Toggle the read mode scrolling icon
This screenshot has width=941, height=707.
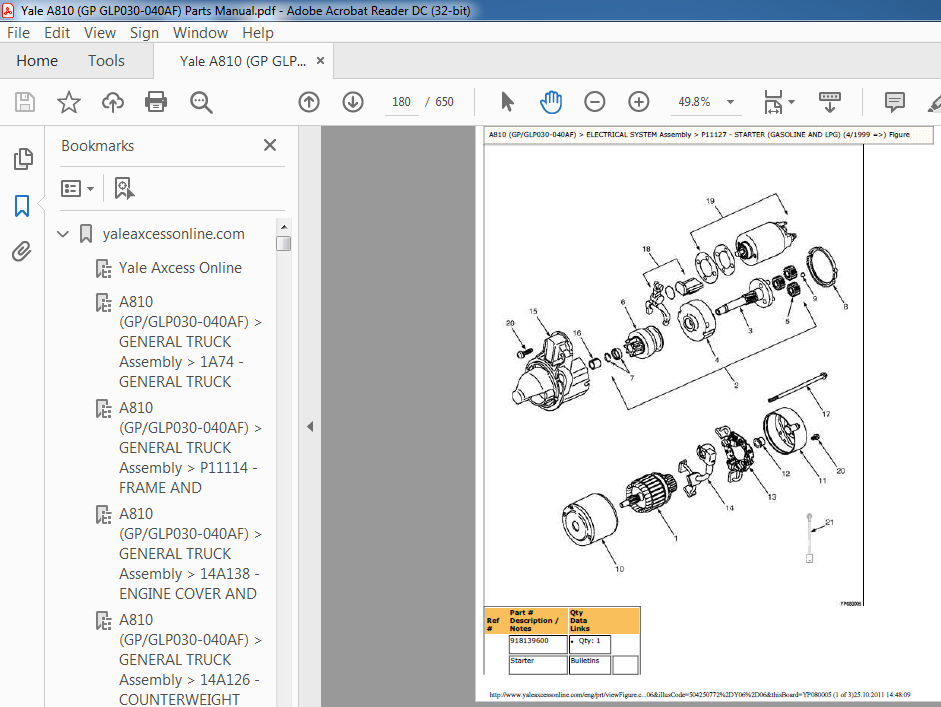830,102
